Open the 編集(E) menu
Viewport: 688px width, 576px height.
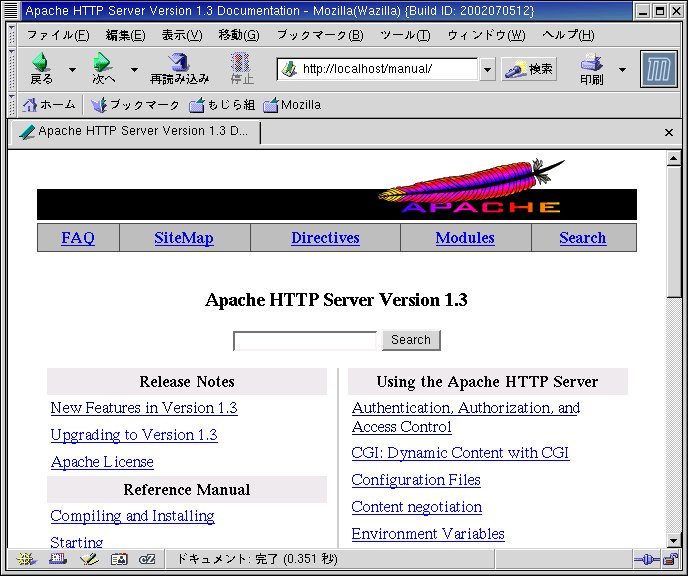(125, 35)
